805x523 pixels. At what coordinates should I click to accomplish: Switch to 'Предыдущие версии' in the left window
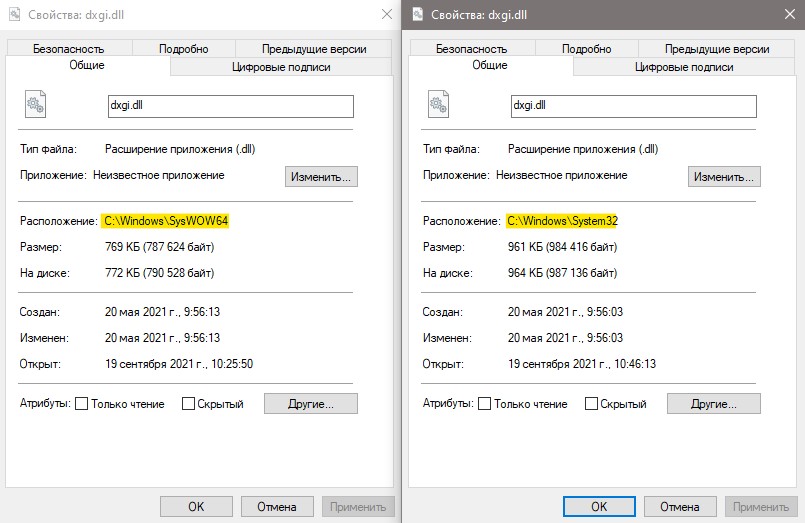pos(314,49)
